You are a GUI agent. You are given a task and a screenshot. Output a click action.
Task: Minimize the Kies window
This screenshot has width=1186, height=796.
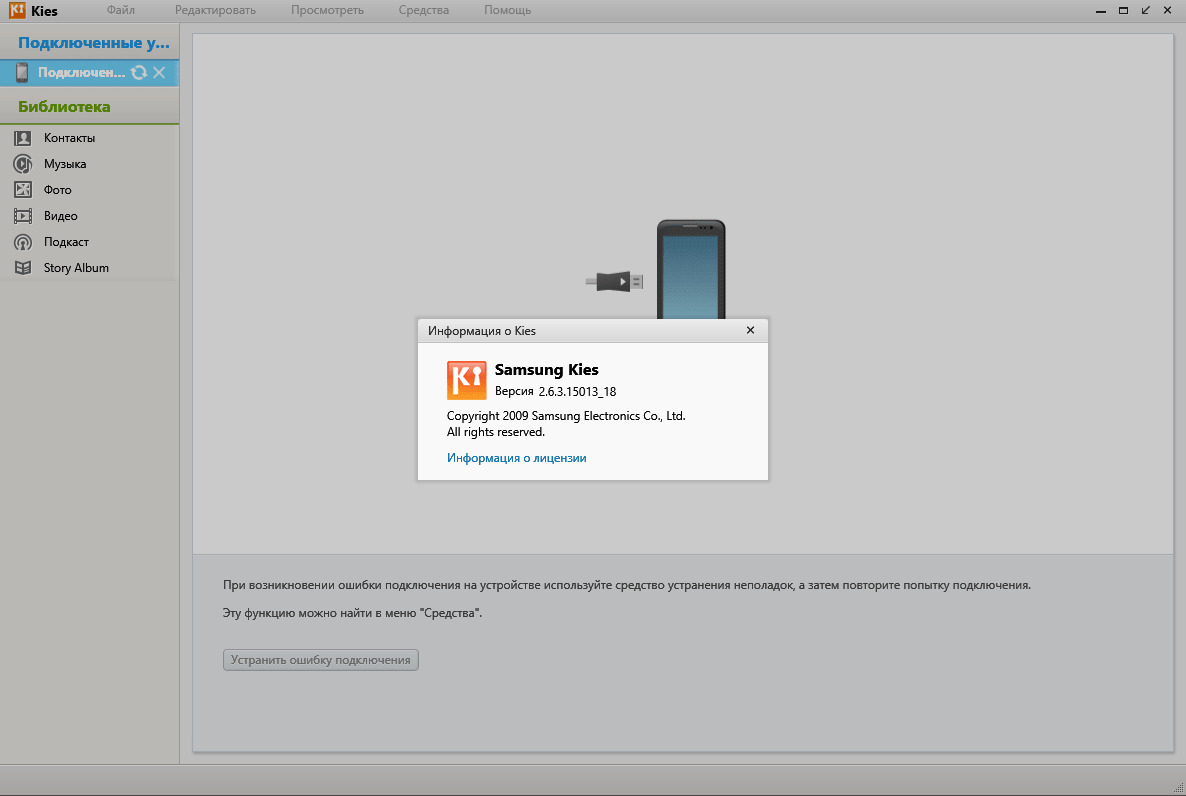pyautogui.click(x=1101, y=11)
